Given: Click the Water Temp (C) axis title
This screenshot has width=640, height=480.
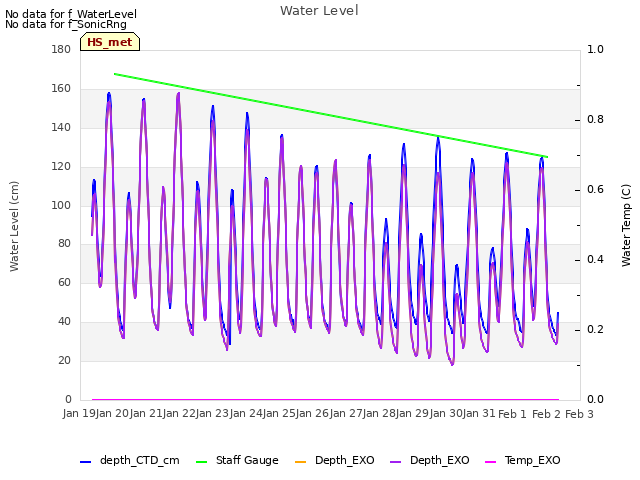Looking at the screenshot, I should [626, 226].
